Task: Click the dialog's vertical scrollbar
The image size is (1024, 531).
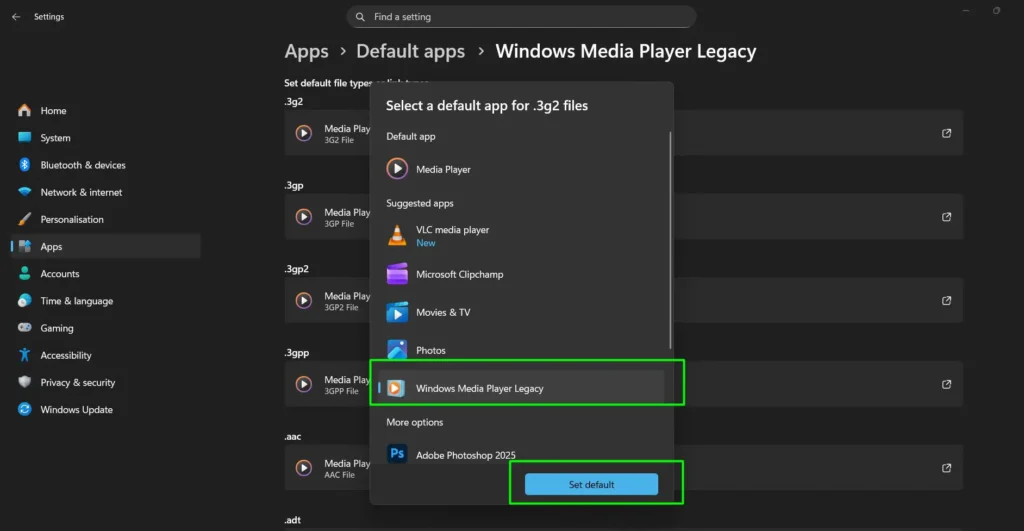Action: coord(670,240)
